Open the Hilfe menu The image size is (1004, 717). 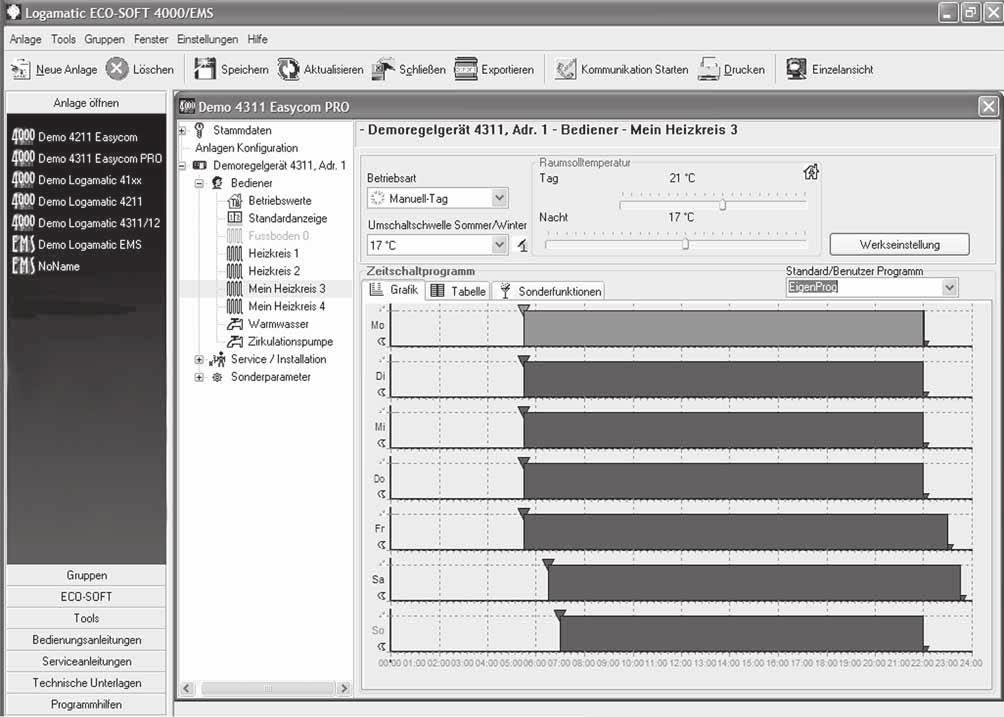(257, 39)
